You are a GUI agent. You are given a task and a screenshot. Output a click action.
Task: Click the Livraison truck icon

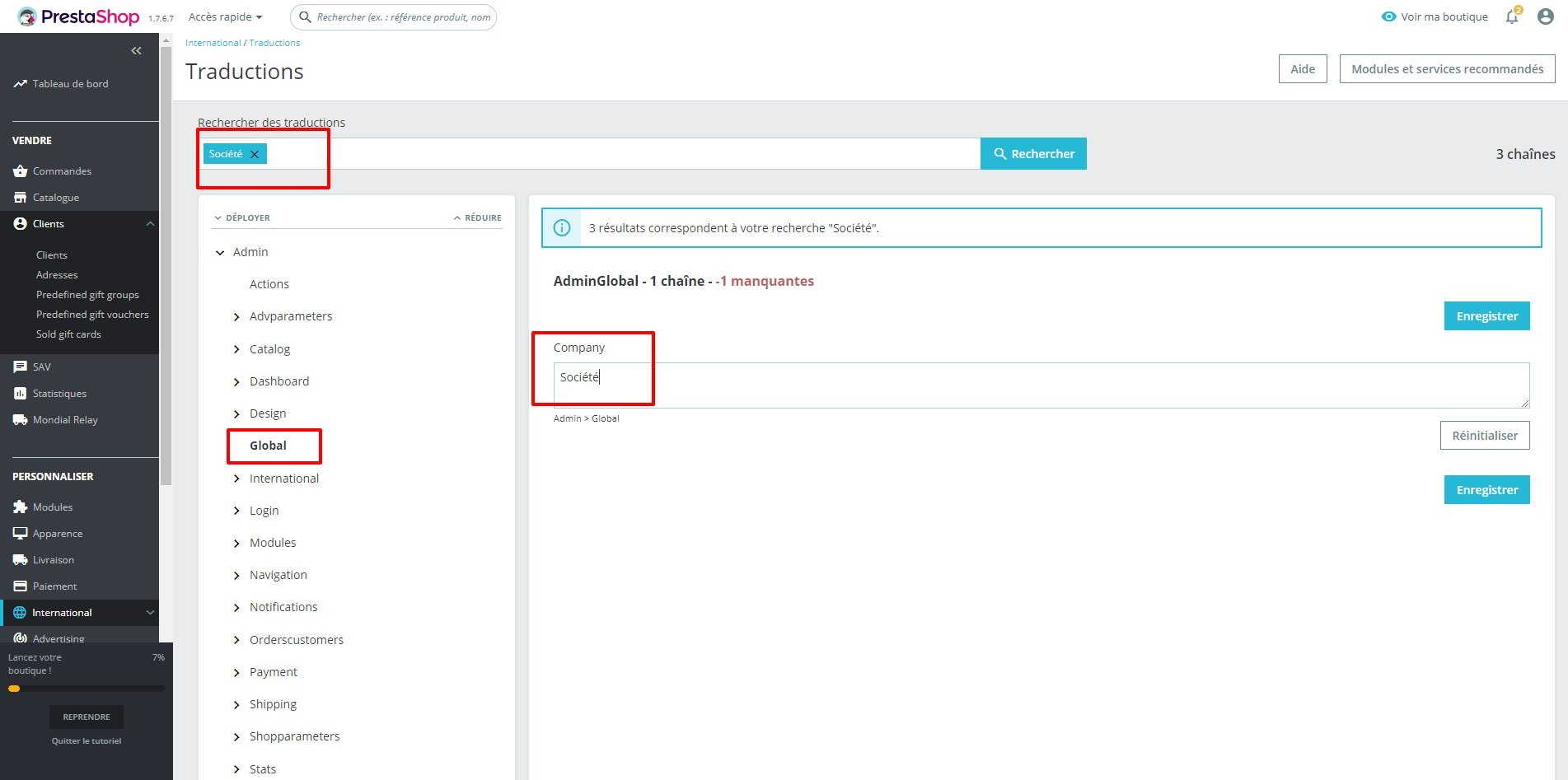[x=20, y=560]
